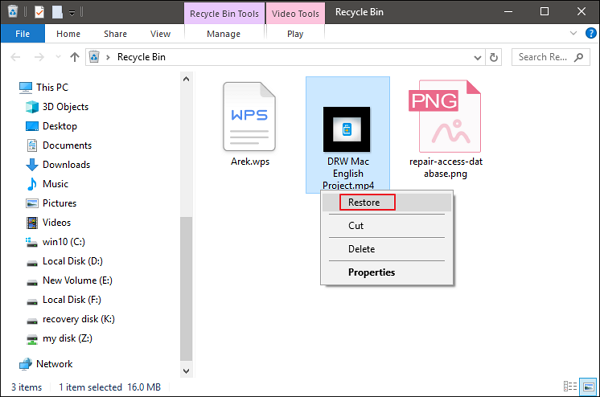Select Network in navigation pane
This screenshot has width=600, height=397.
pyautogui.click(x=46, y=364)
